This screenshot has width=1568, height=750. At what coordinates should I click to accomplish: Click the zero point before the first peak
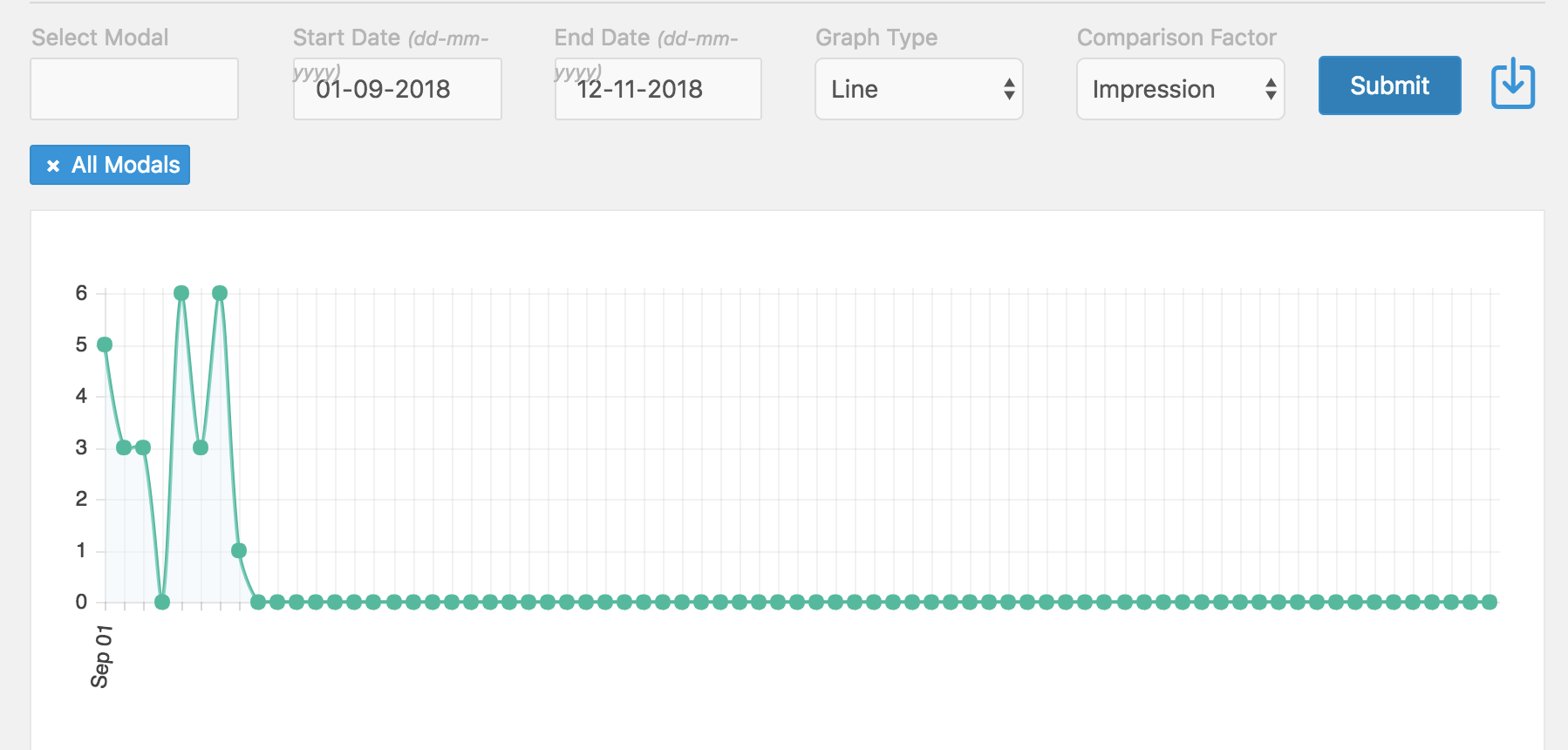(162, 602)
